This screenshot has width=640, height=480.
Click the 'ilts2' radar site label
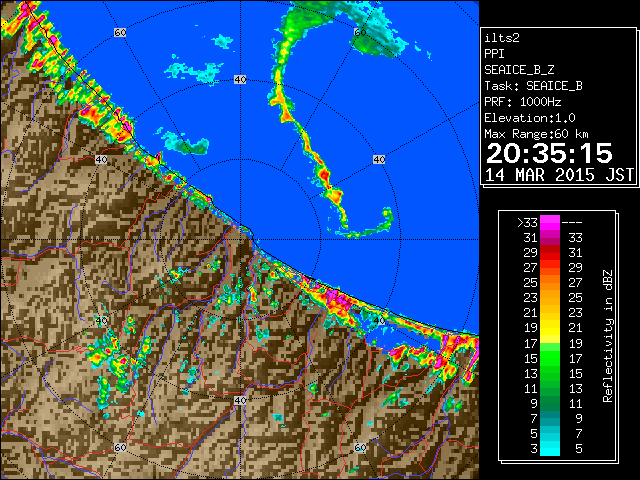pos(502,38)
